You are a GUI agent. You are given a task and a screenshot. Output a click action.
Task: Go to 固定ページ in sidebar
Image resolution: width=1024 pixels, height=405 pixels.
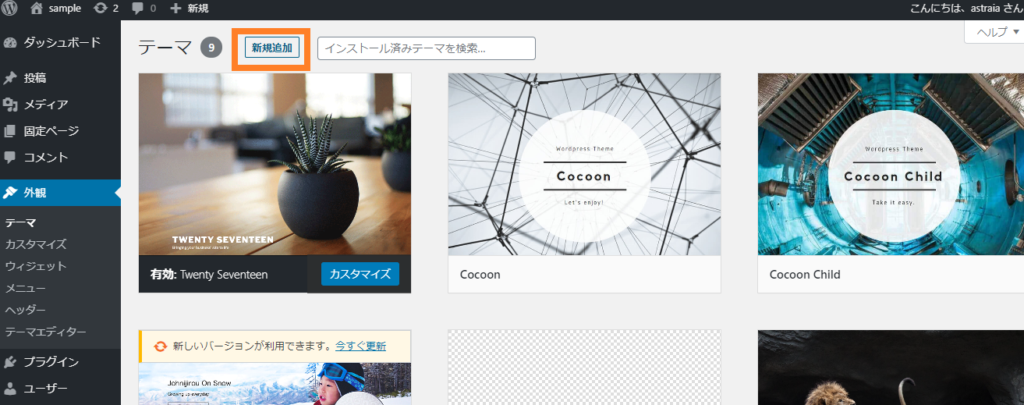tap(51, 131)
